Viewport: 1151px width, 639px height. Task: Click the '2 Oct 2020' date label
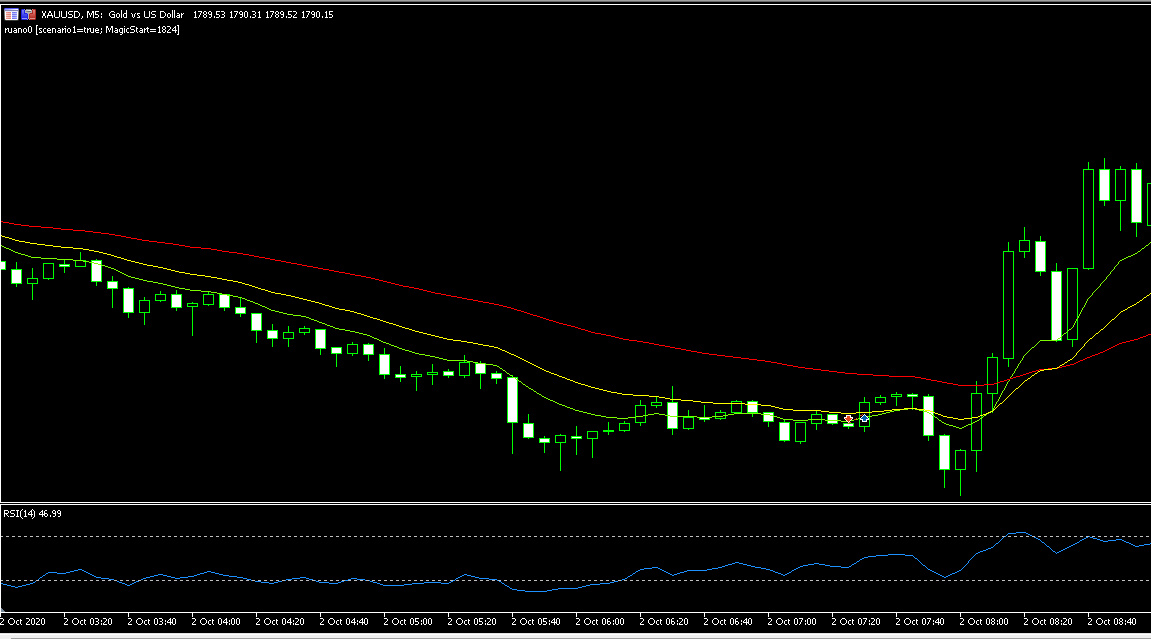pyautogui.click(x=23, y=621)
